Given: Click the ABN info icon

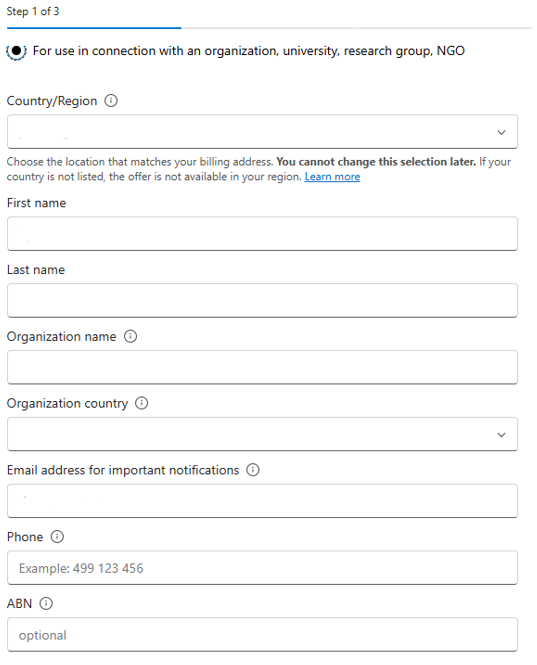Looking at the screenshot, I should coord(46,604).
